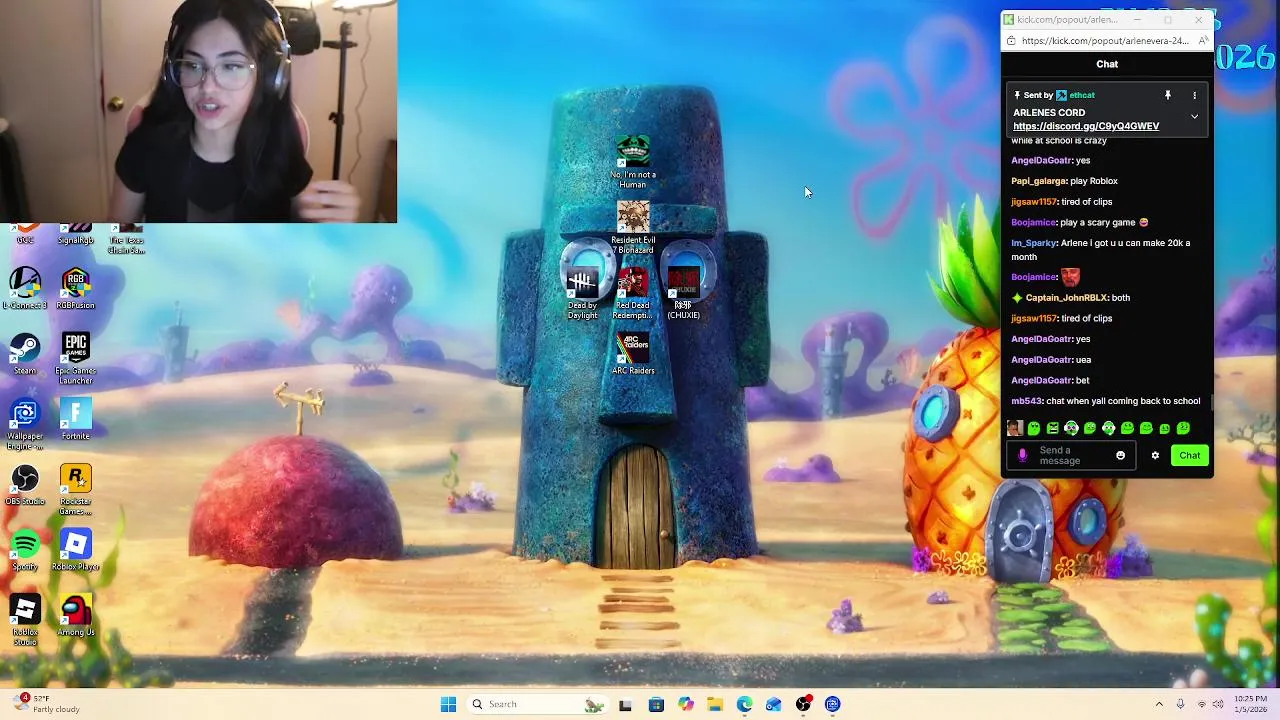Select the first face emote in emote row
Image resolution: width=1280 pixels, height=720 pixels.
coord(1015,428)
